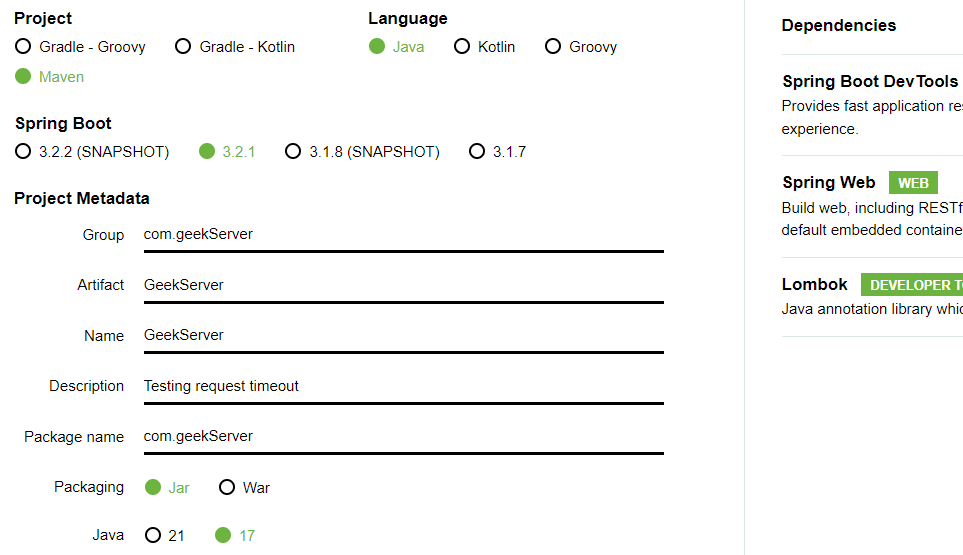
Task: Focus the Name input field
Action: [x=403, y=335]
